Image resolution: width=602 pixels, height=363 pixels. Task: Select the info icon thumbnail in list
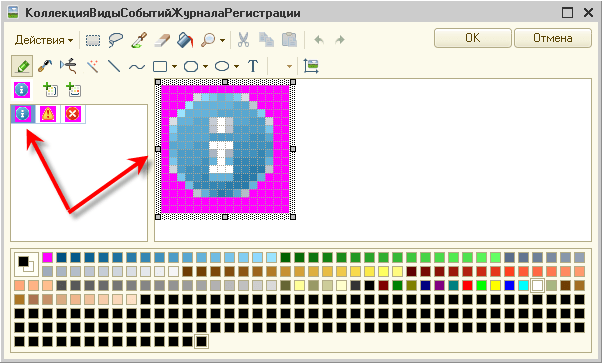pos(23,114)
